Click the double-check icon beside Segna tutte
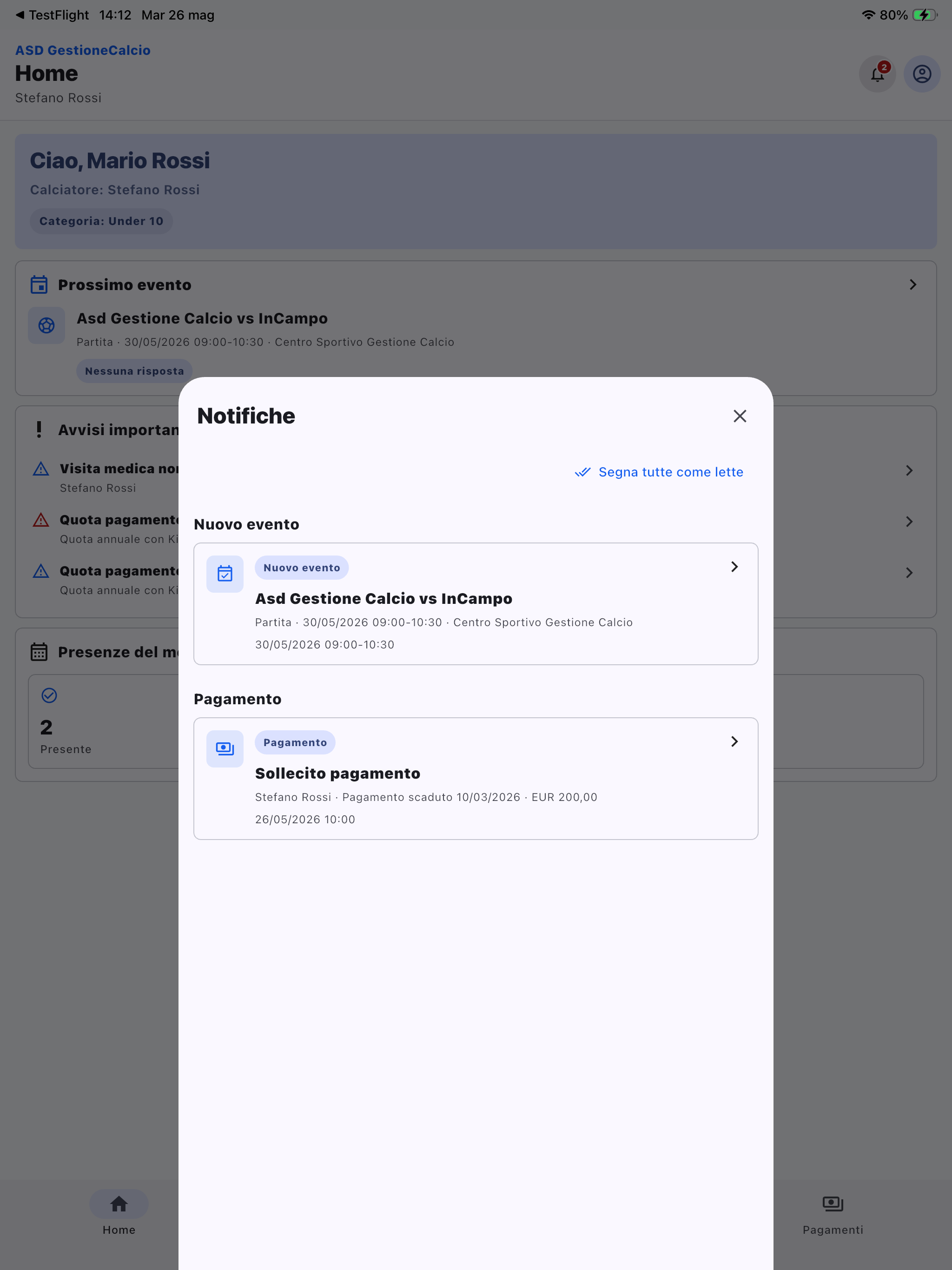 pos(582,472)
